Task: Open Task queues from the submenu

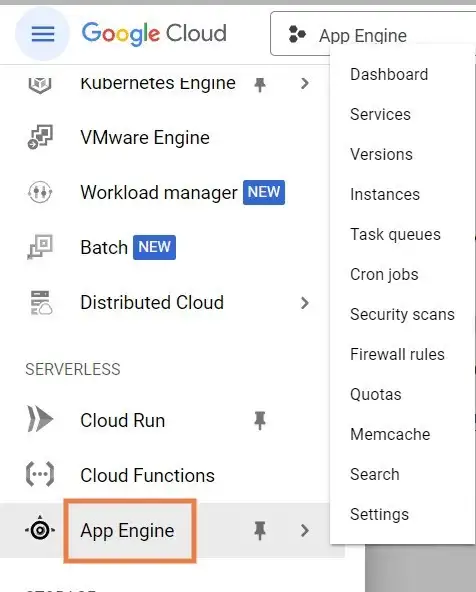Action: click(x=395, y=234)
